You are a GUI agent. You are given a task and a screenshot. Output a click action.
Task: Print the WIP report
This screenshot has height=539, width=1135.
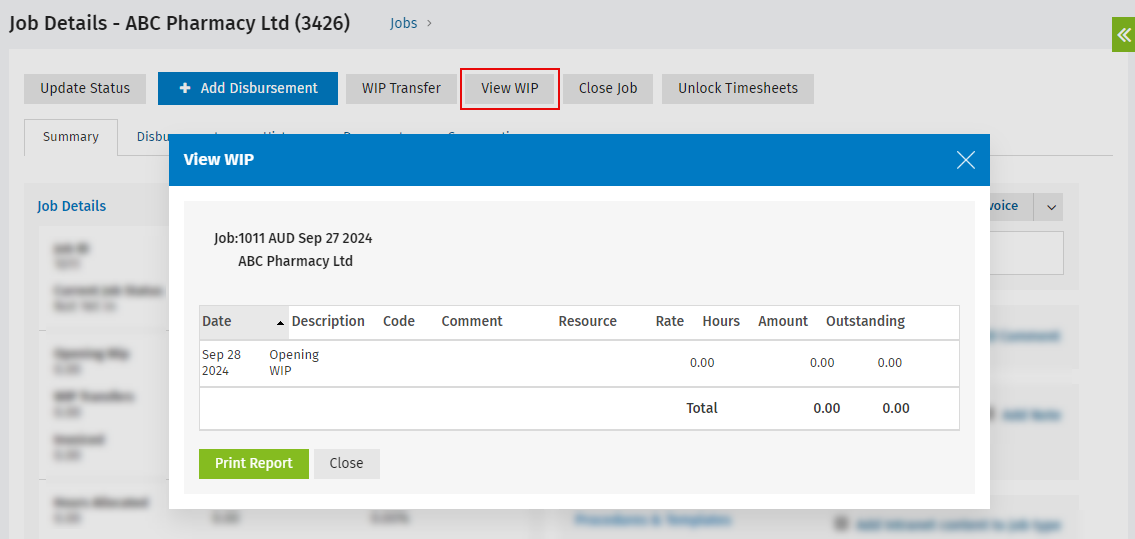click(253, 464)
